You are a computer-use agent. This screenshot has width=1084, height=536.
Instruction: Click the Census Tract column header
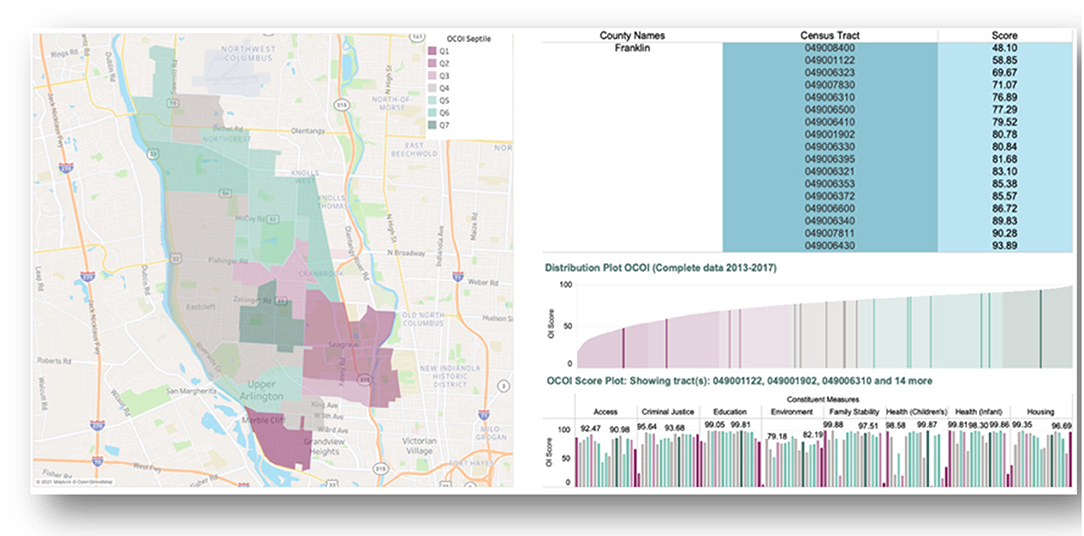(830, 35)
